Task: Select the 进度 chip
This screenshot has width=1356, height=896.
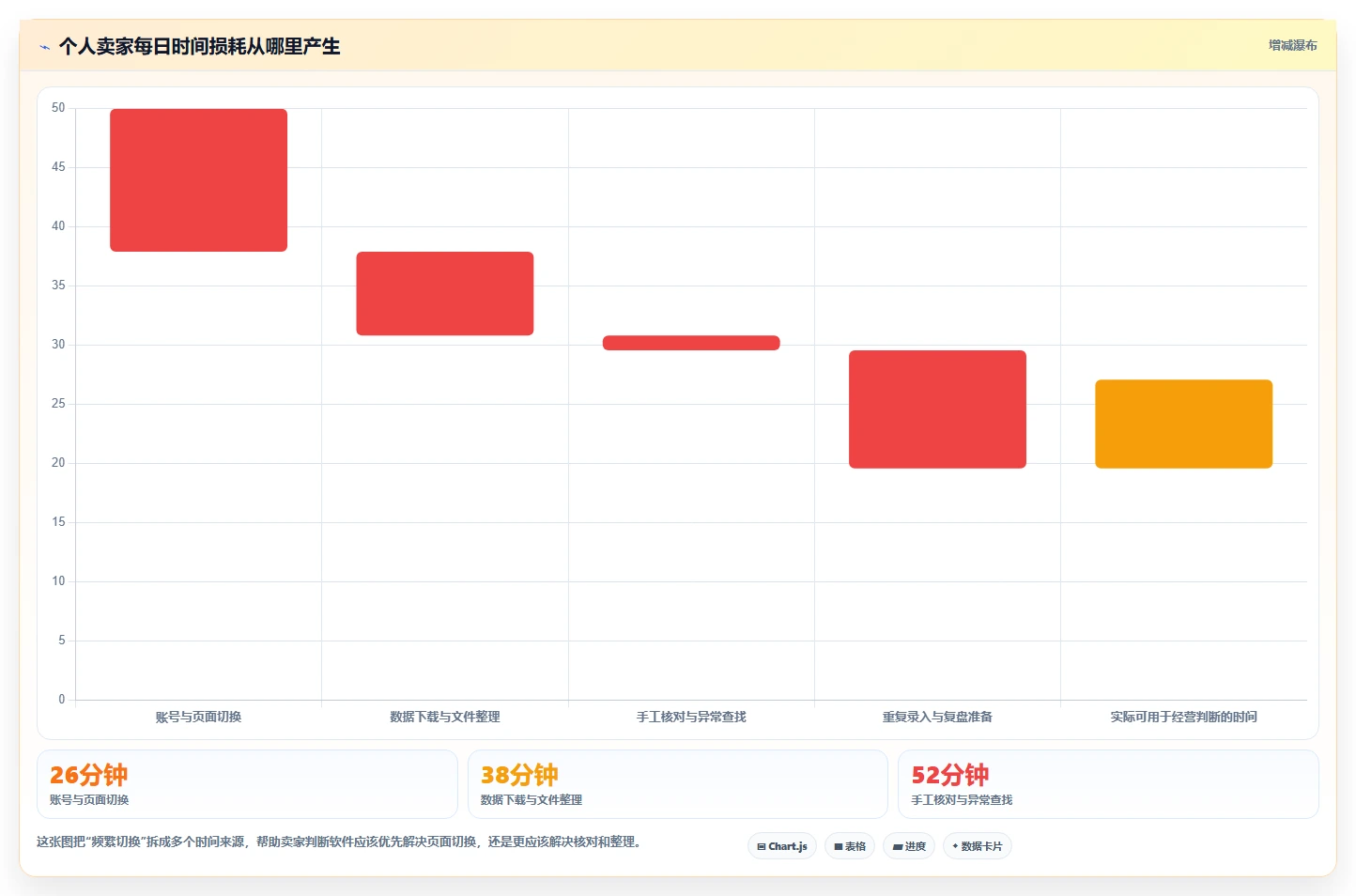Action: tap(909, 846)
